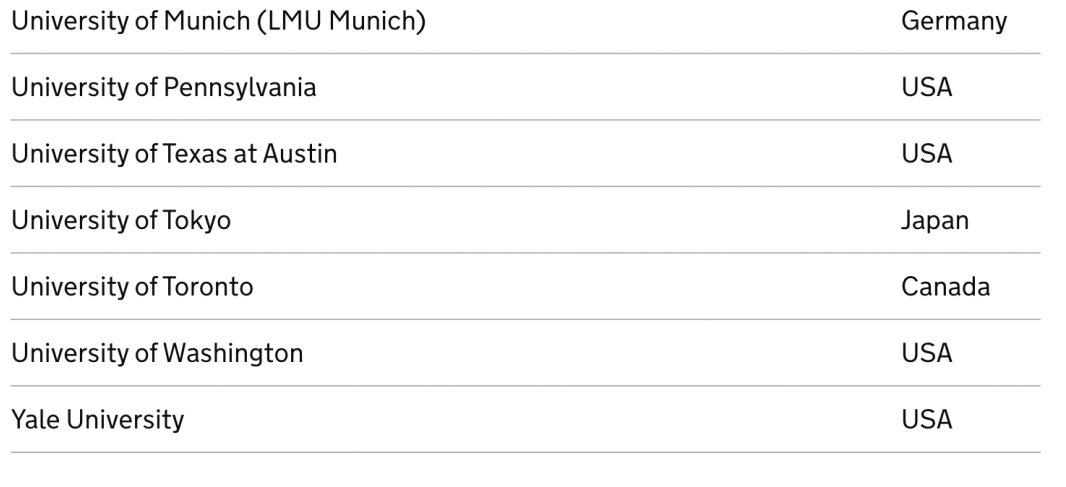The height and width of the screenshot is (487, 1066).
Task: Select University of Texas at Austin row
Action: click(526, 154)
